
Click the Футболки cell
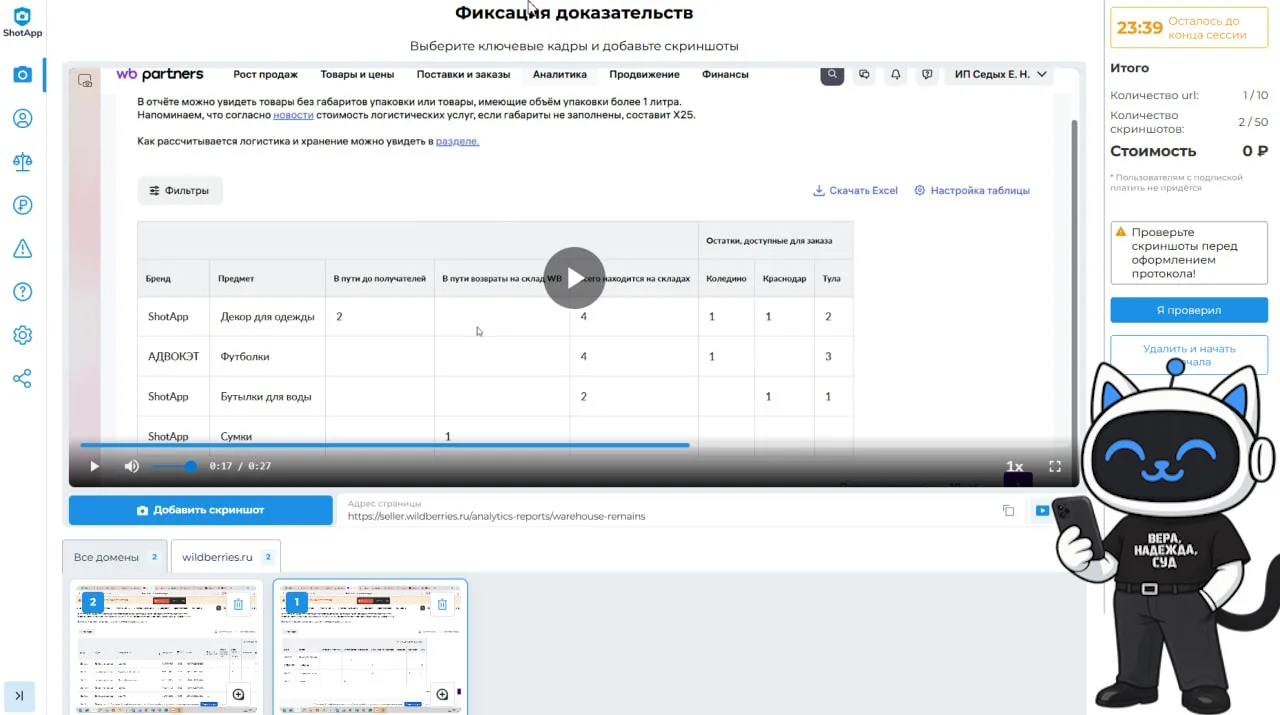tap(267, 357)
